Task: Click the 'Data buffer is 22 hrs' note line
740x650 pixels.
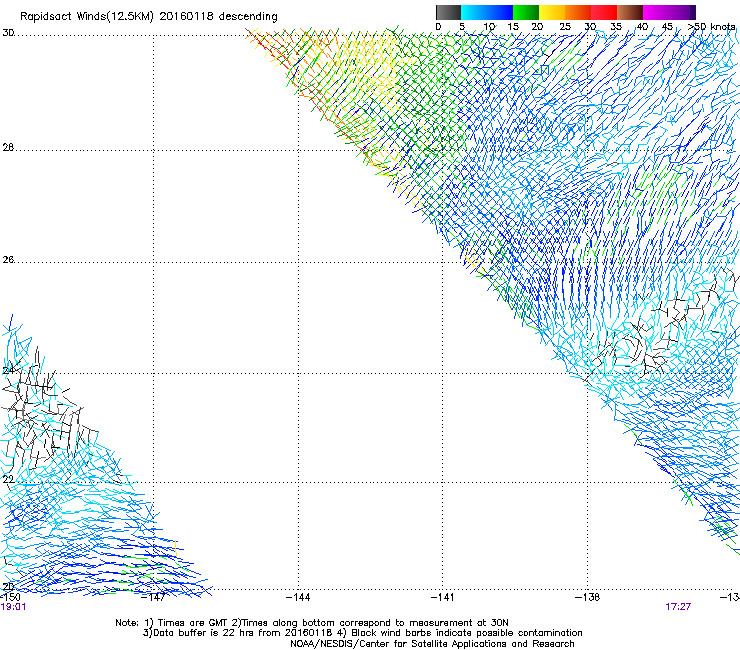Action: tap(362, 633)
